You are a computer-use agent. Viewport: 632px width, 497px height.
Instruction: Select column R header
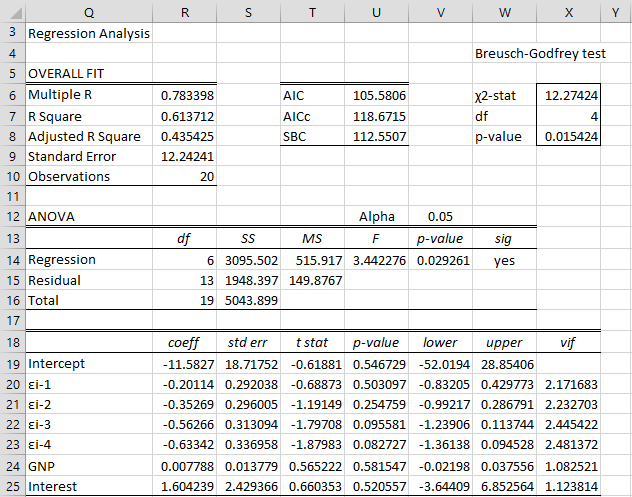pos(185,12)
